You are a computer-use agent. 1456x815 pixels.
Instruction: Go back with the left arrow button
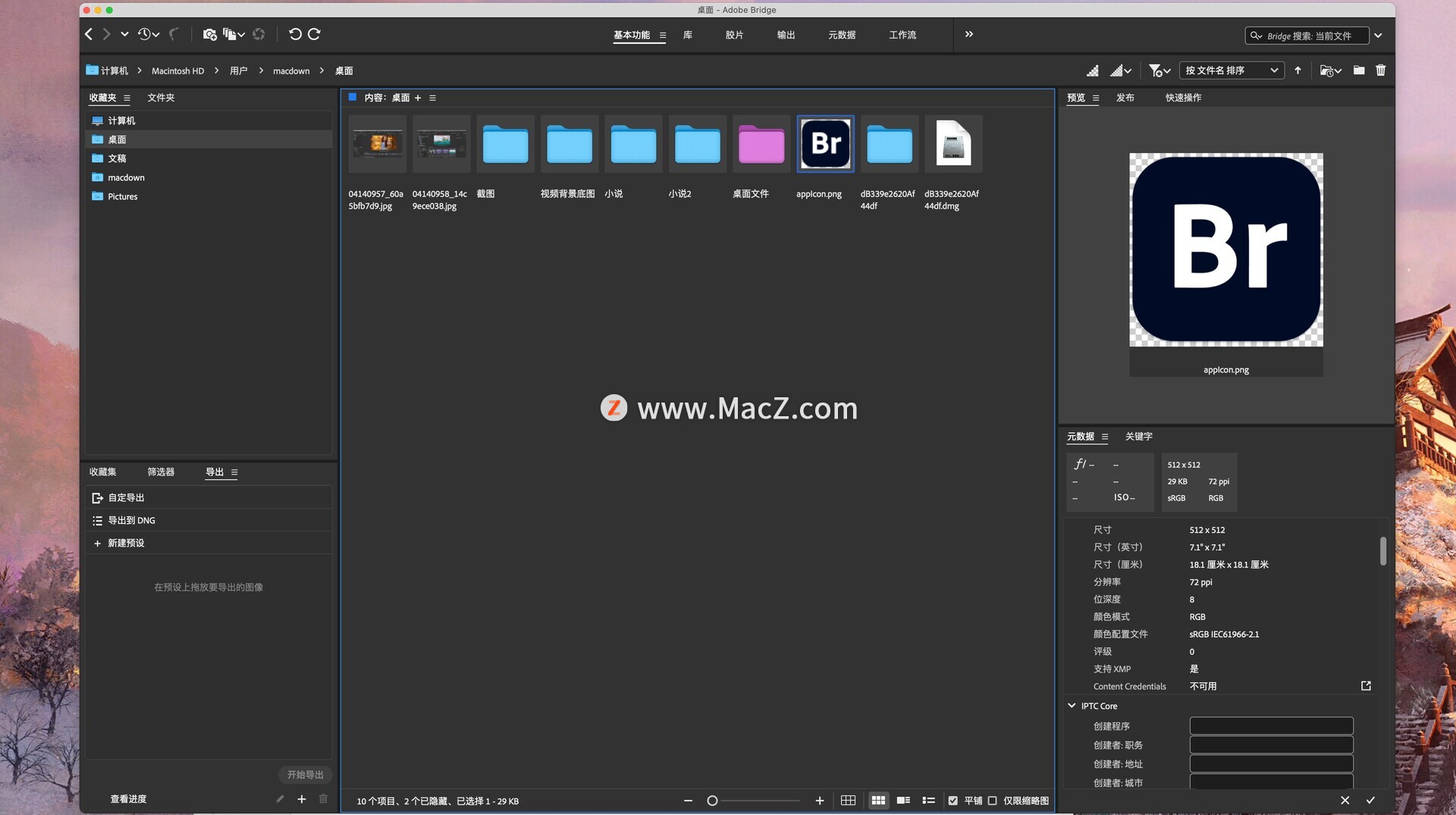click(89, 34)
